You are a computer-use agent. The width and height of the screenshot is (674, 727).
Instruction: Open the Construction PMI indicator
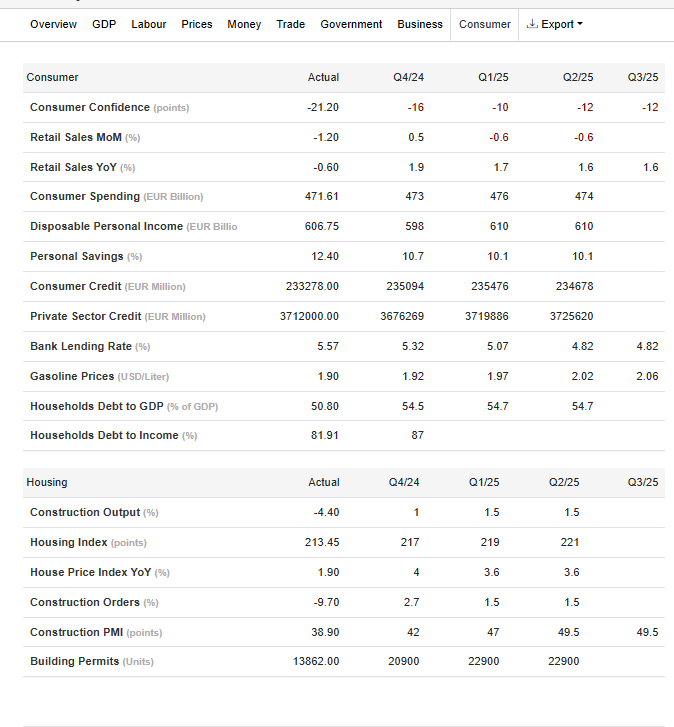[76, 632]
